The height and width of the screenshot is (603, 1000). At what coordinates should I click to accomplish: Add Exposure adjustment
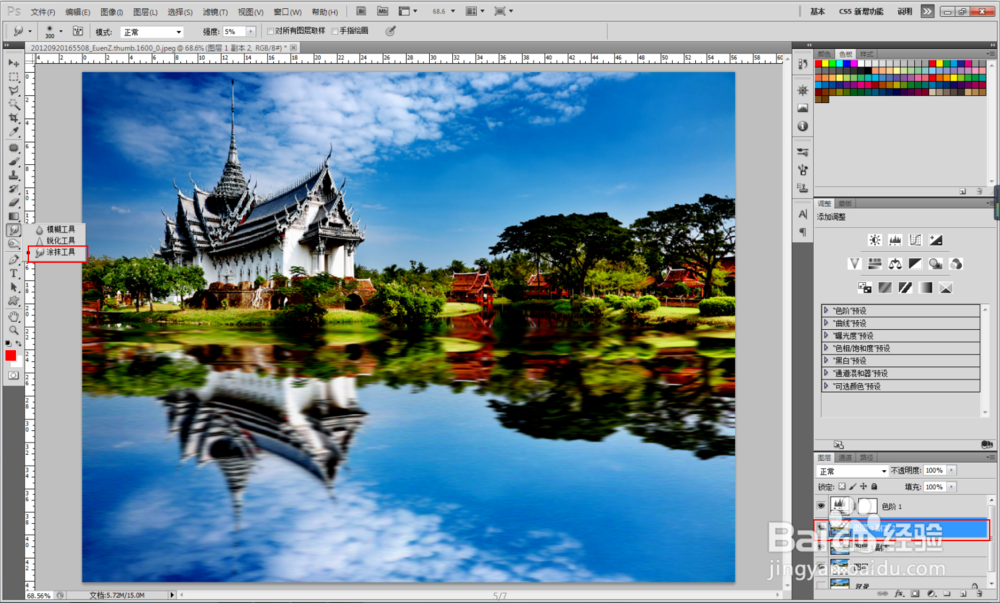pos(936,240)
